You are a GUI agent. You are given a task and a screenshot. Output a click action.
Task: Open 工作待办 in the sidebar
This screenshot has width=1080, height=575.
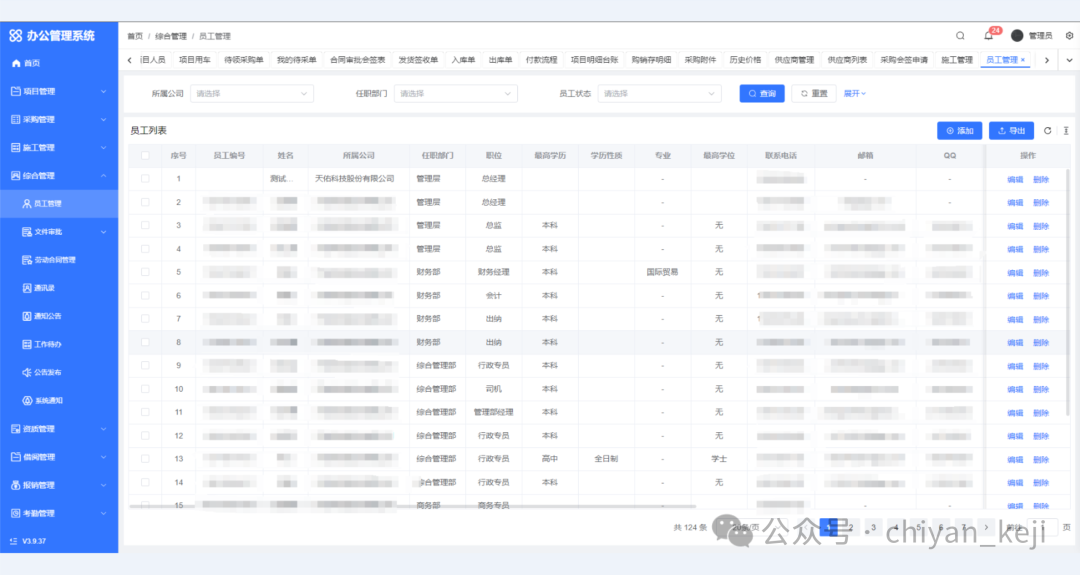pyautogui.click(x=42, y=344)
